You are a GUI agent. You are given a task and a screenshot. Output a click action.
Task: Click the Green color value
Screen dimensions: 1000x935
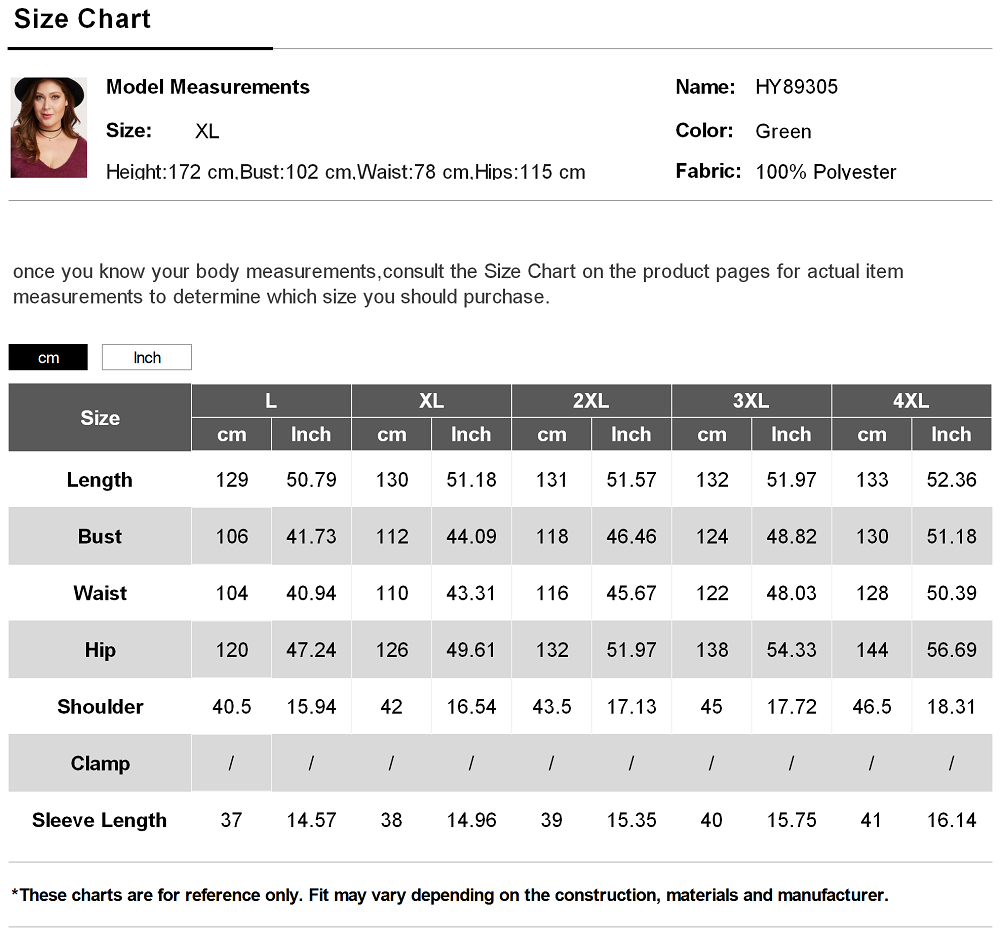click(x=783, y=131)
